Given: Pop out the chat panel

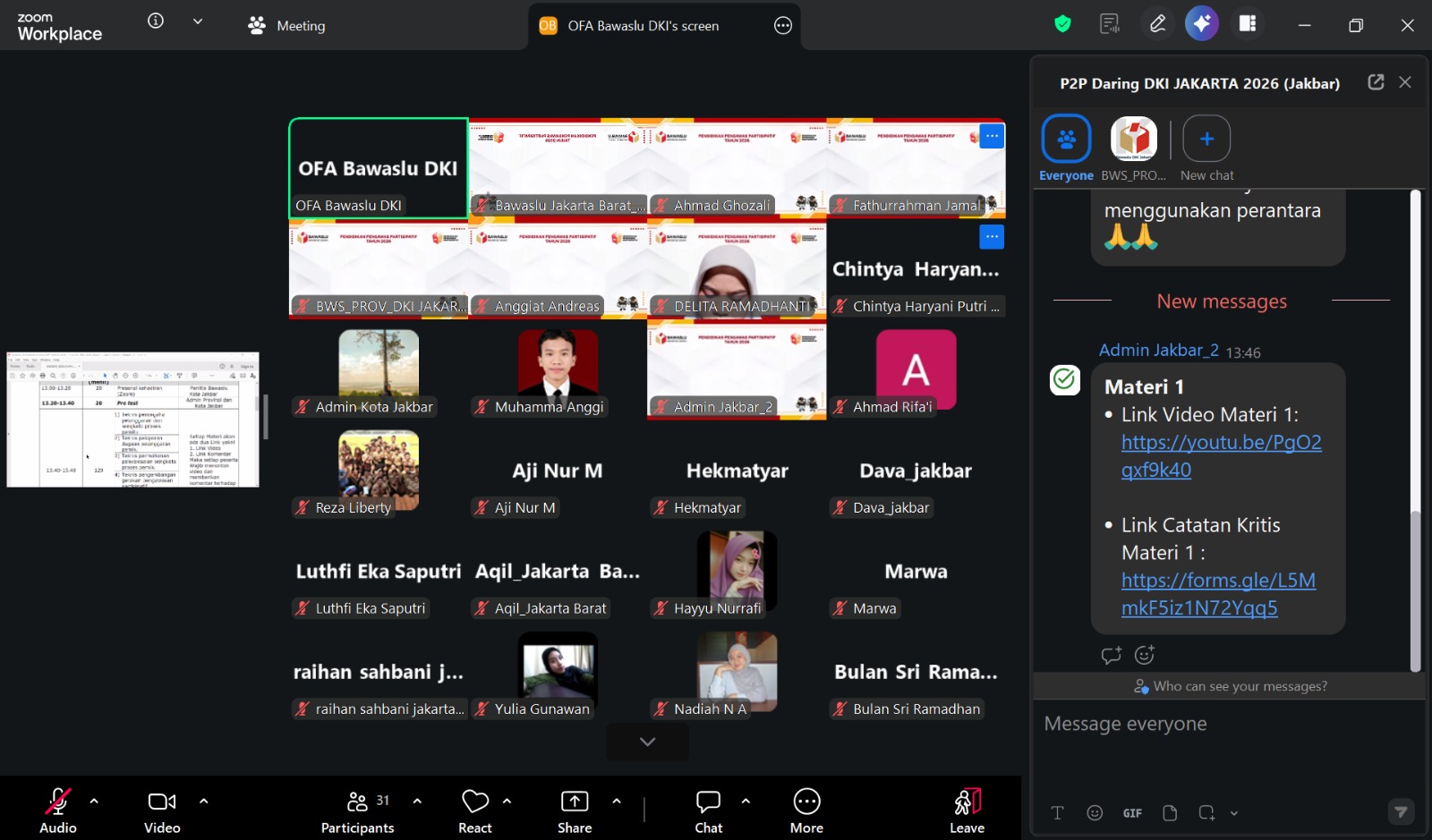Looking at the screenshot, I should (x=1376, y=82).
